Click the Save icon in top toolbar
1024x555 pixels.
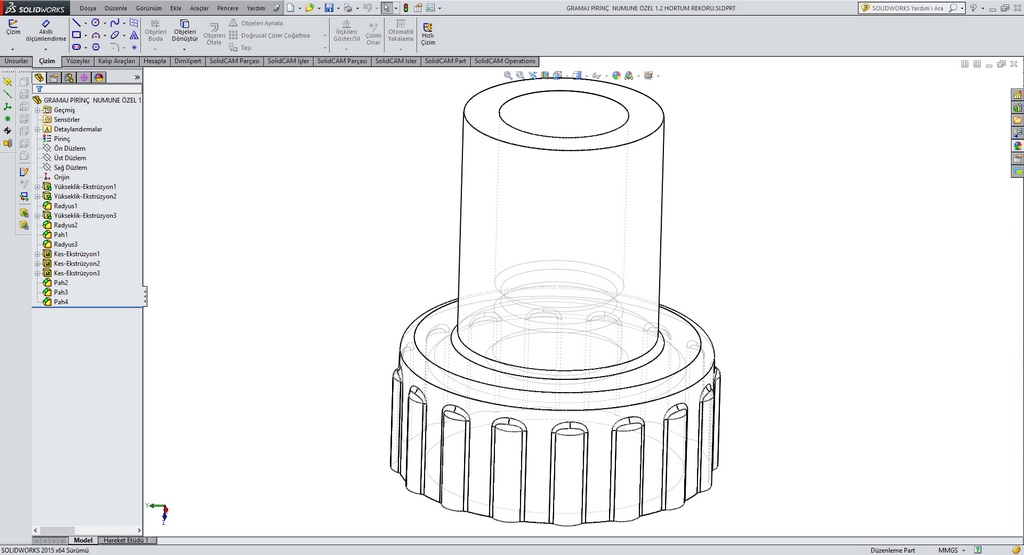[328, 8]
